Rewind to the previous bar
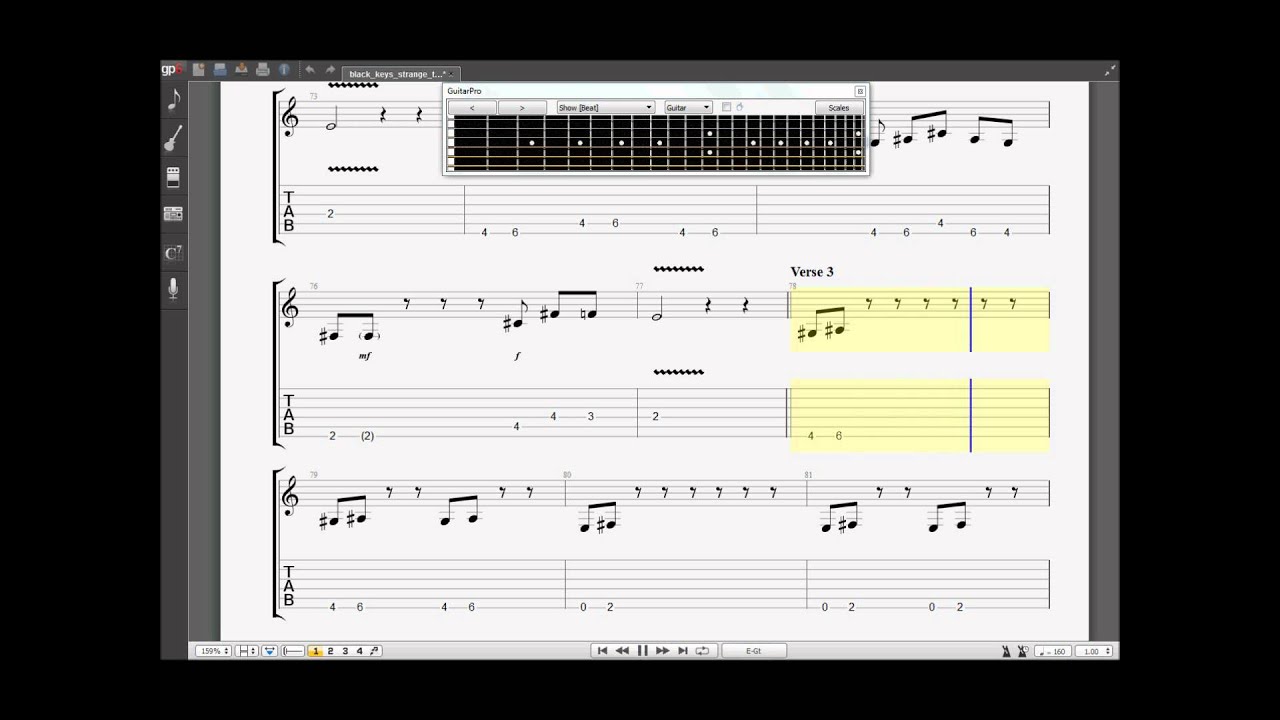Image resolution: width=1280 pixels, height=720 pixels. (x=622, y=651)
